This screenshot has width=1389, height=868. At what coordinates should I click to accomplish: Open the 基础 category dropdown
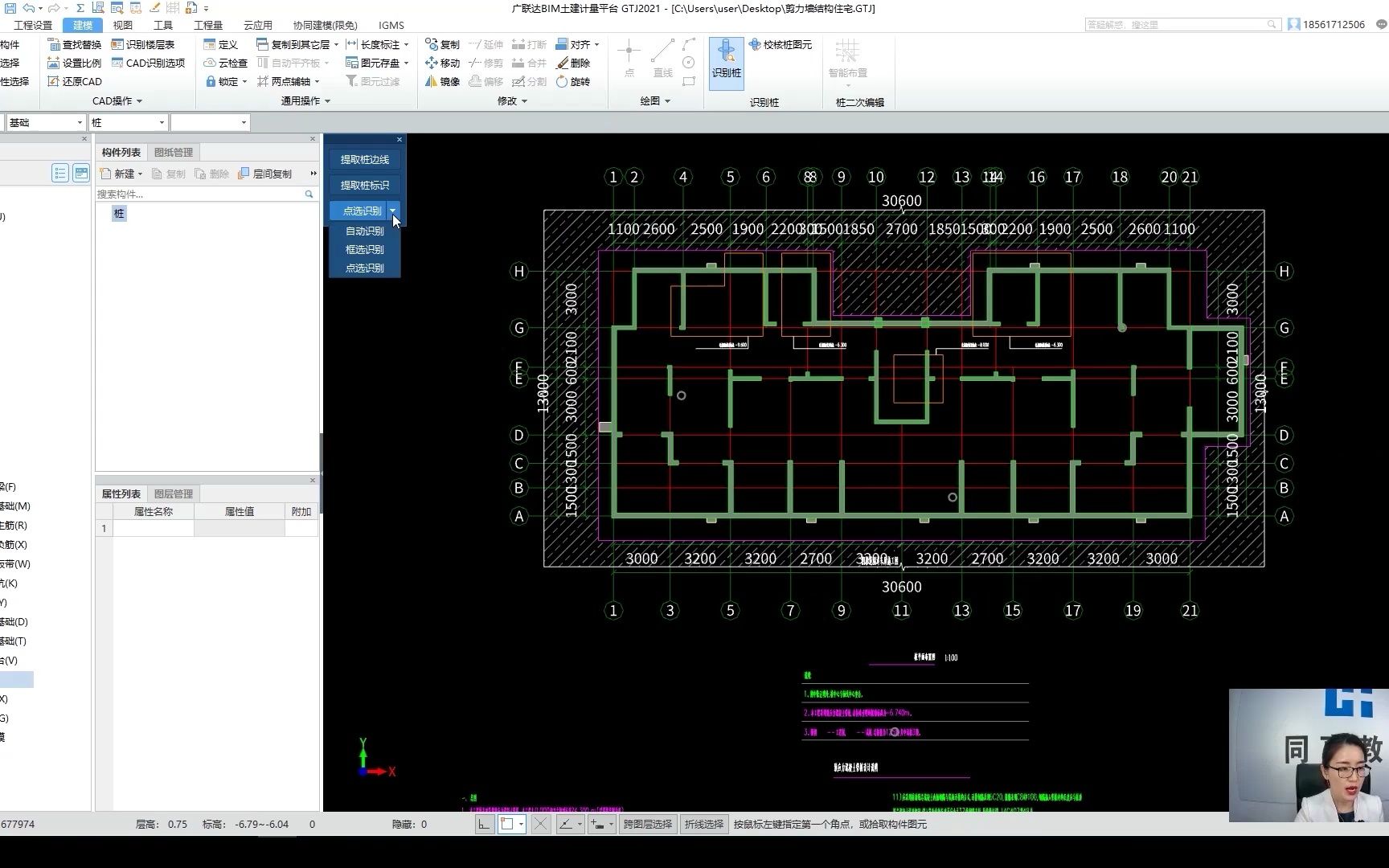(45, 122)
